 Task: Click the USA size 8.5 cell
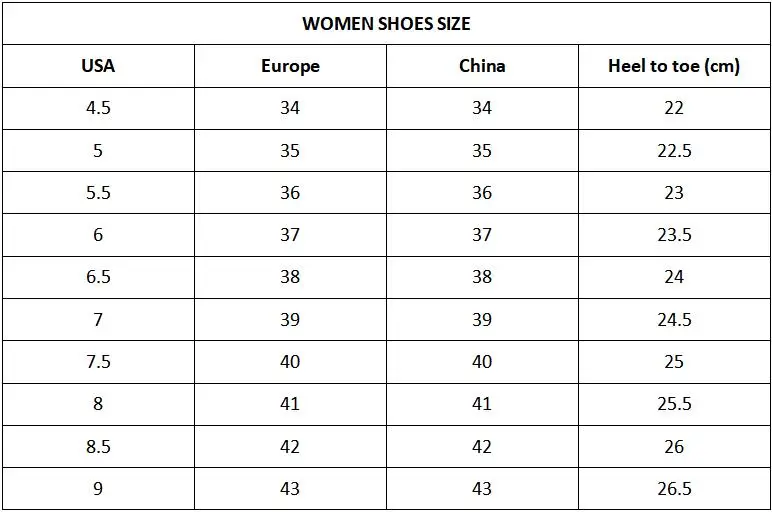[98, 447]
